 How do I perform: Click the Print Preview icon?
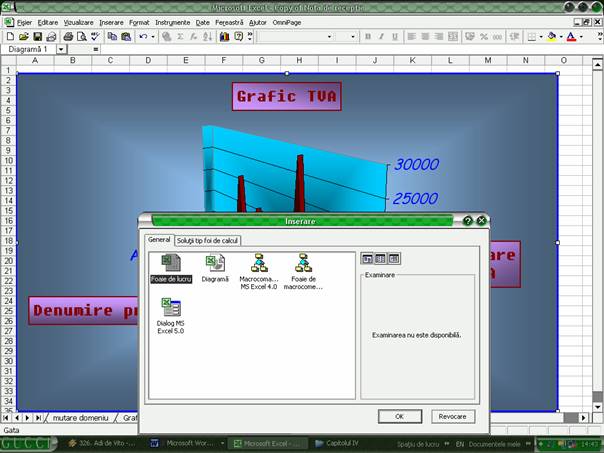(82, 37)
